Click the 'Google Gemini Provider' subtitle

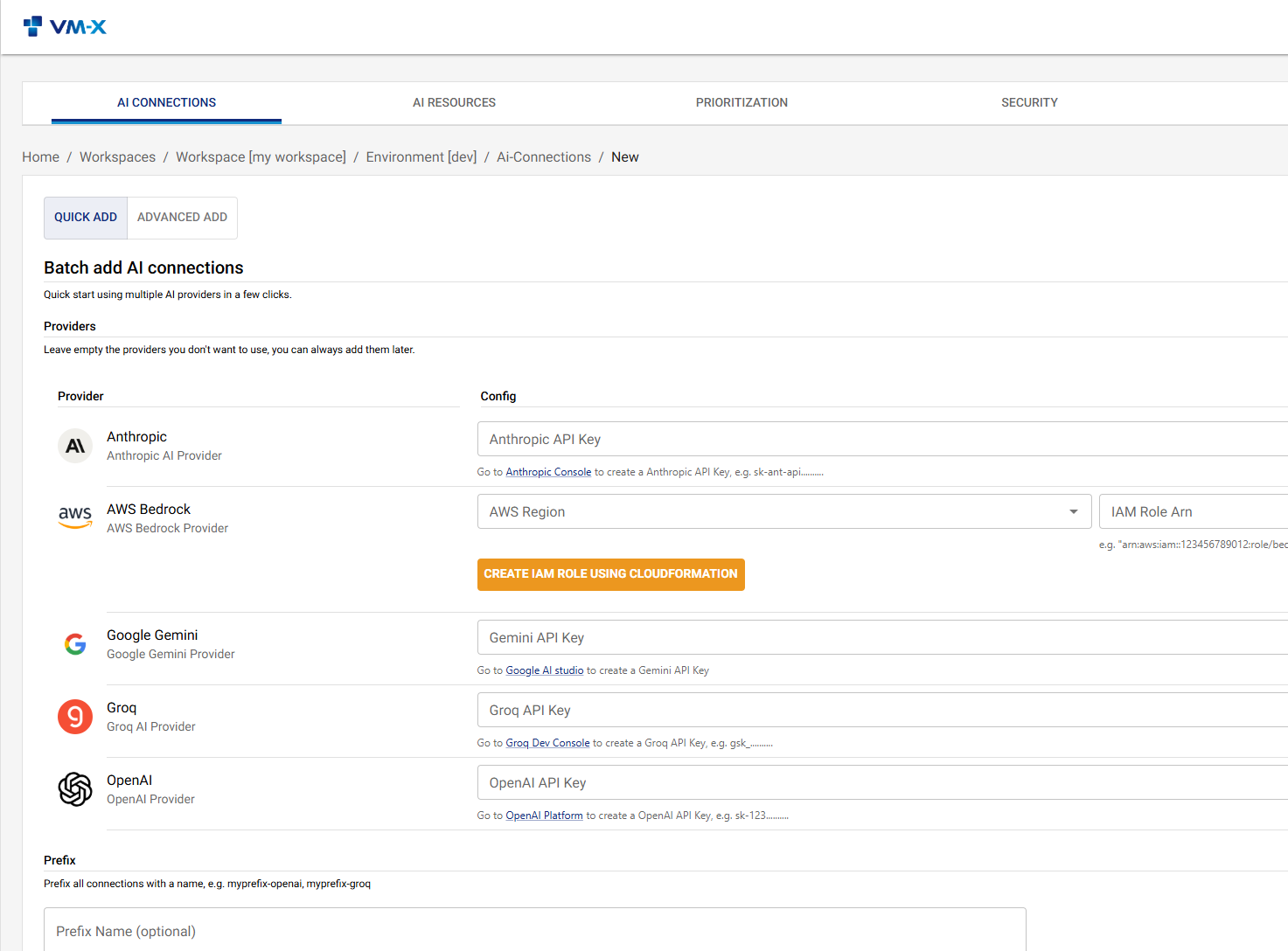point(171,654)
